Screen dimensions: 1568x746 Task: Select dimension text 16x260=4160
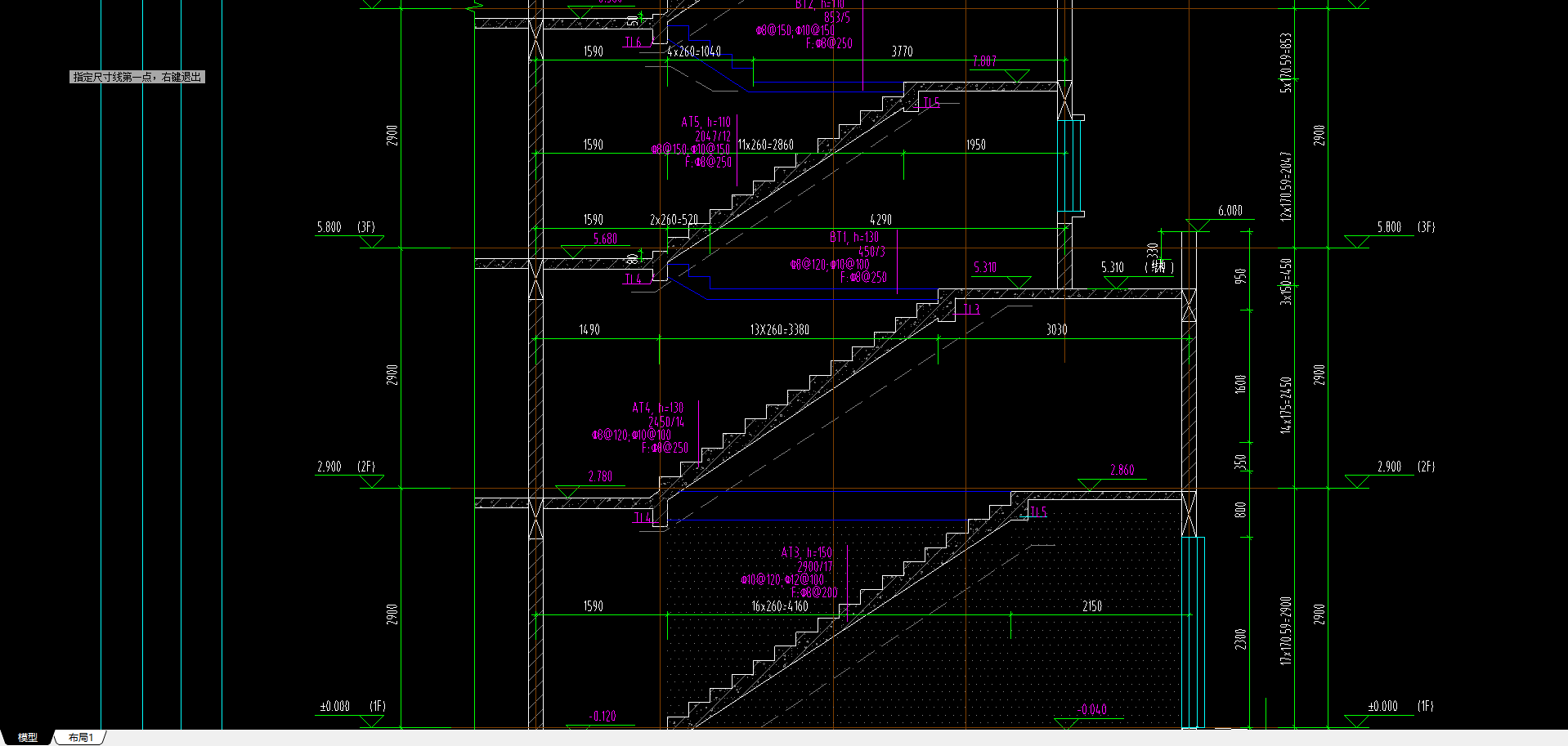779,606
